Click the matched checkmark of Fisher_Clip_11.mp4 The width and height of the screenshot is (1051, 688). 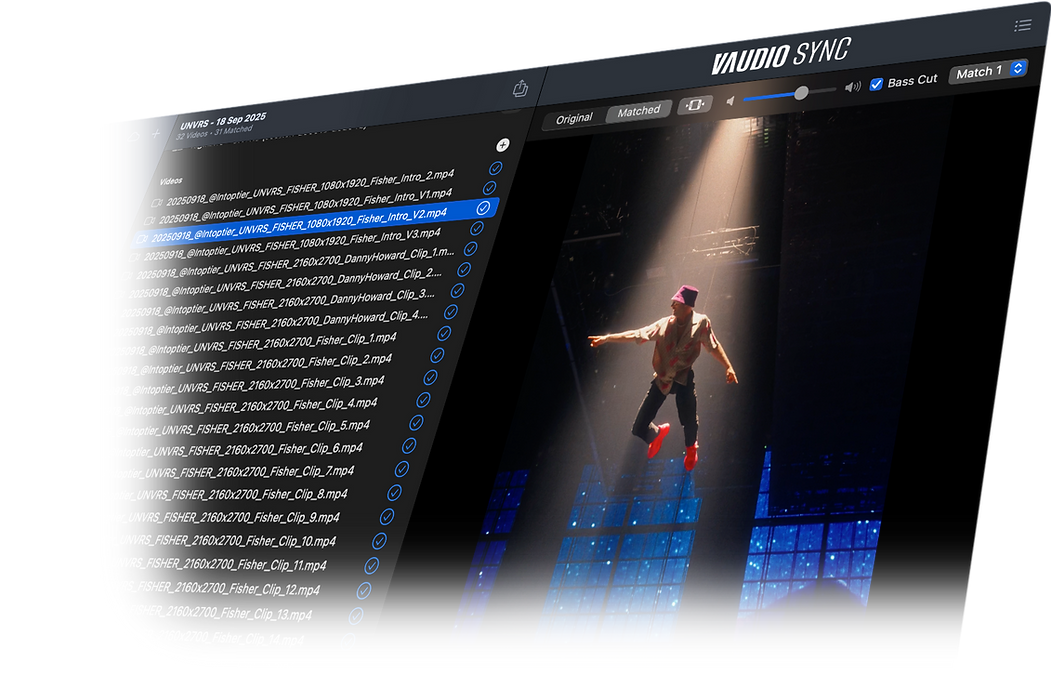[x=371, y=565]
